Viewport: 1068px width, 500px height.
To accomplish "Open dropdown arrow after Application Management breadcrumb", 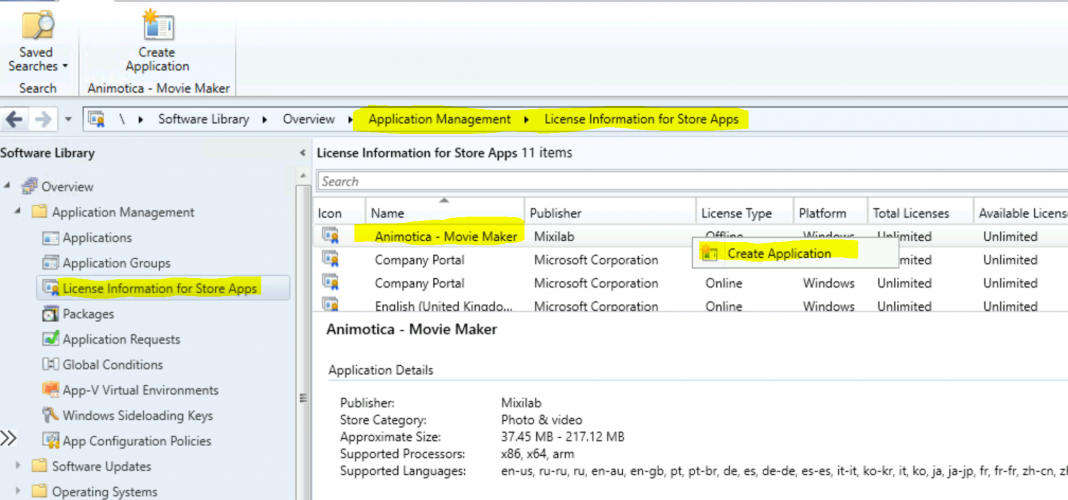I will click(527, 120).
